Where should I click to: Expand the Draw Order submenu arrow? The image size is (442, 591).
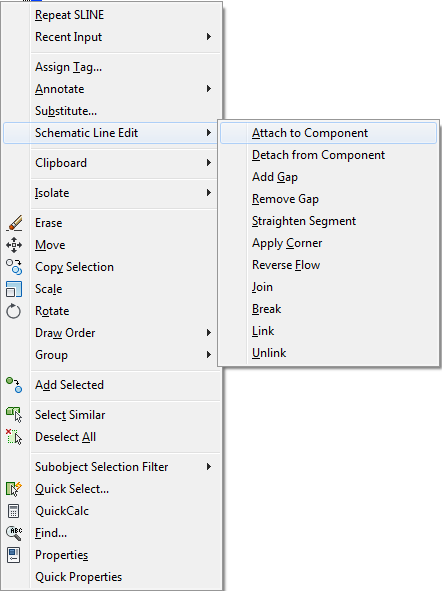tap(208, 332)
